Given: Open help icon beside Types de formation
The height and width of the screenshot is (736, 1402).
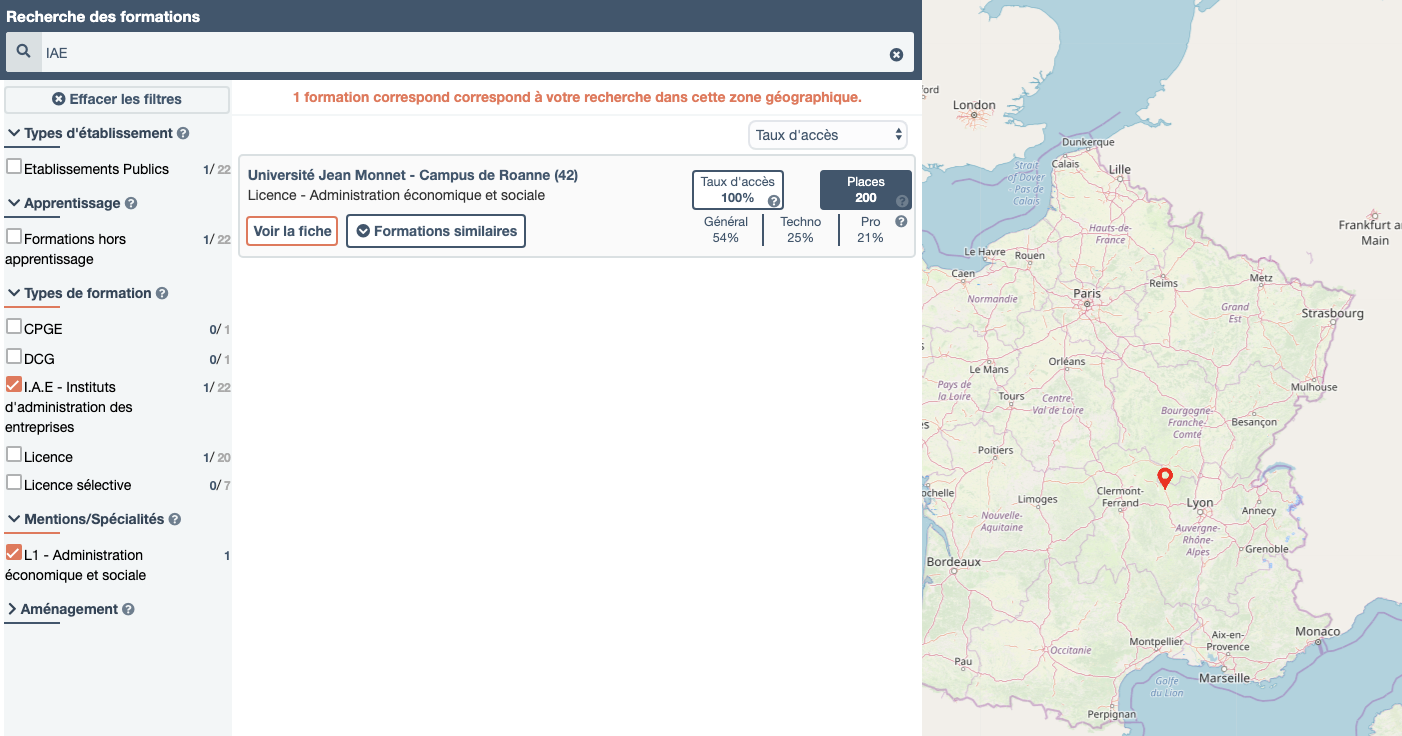Looking at the screenshot, I should click(162, 294).
